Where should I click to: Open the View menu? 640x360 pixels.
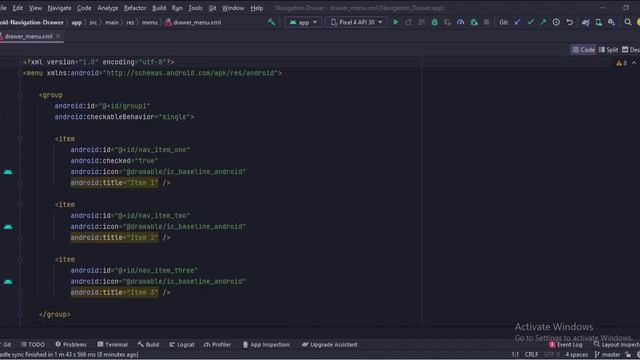coord(35,8)
